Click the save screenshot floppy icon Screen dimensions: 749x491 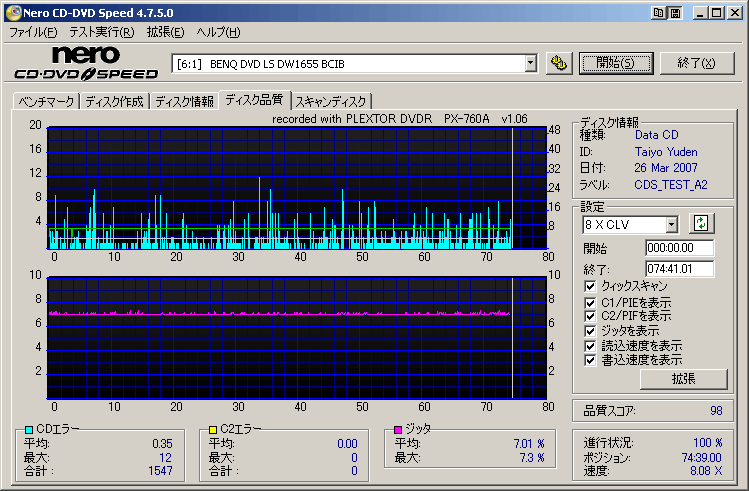pyautogui.click(x=675, y=13)
